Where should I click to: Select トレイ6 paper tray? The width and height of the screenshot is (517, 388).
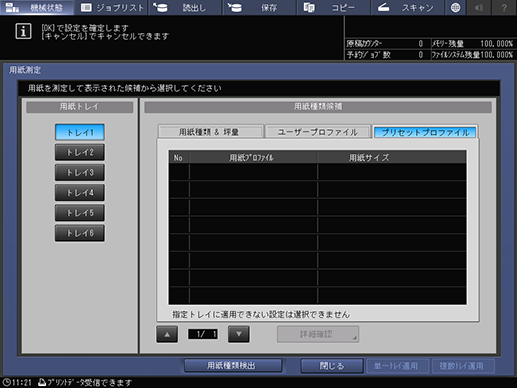[80, 233]
